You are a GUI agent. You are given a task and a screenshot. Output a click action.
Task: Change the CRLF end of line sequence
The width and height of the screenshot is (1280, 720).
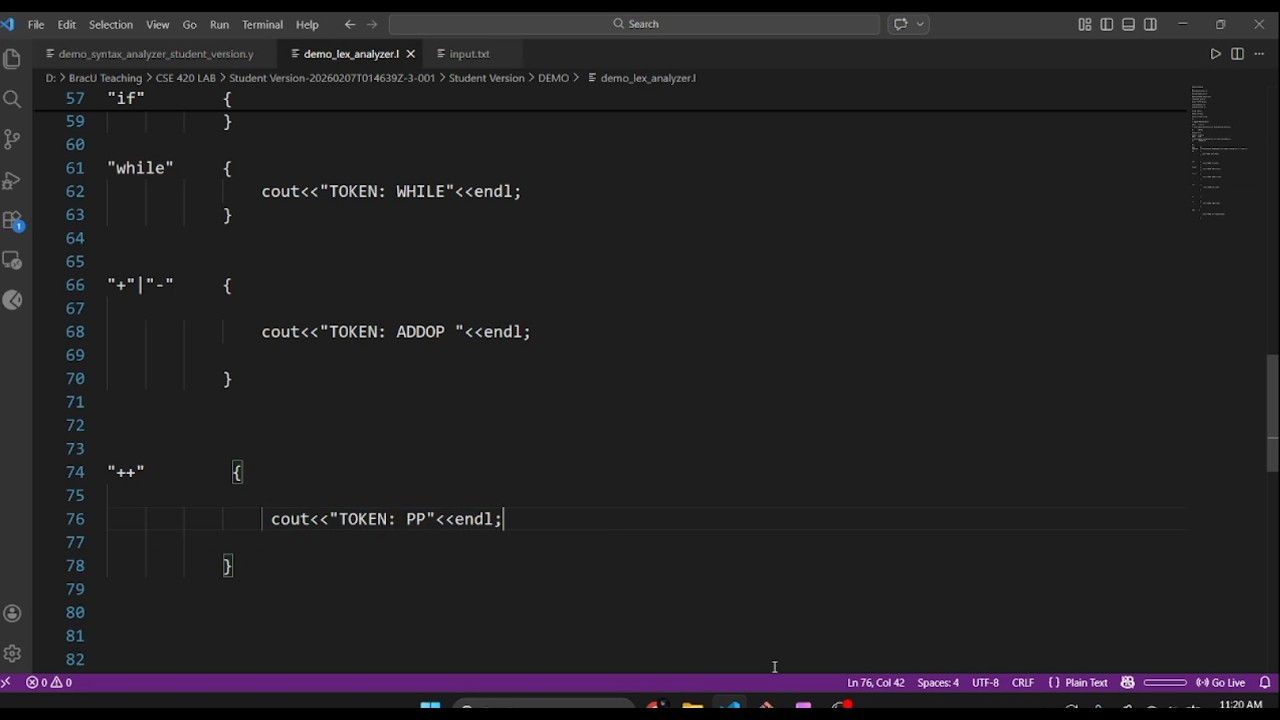click(1023, 682)
